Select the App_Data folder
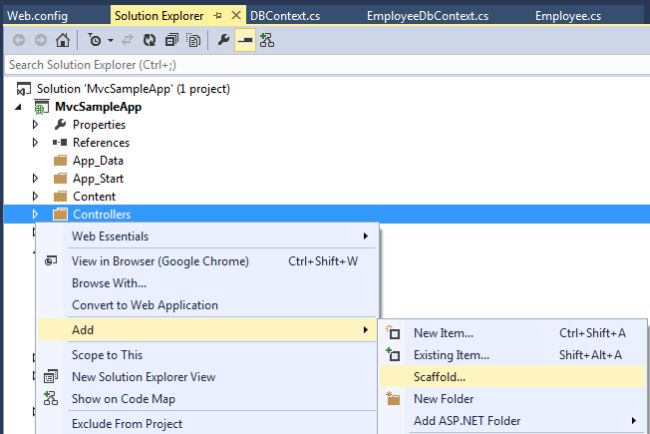 click(x=98, y=161)
